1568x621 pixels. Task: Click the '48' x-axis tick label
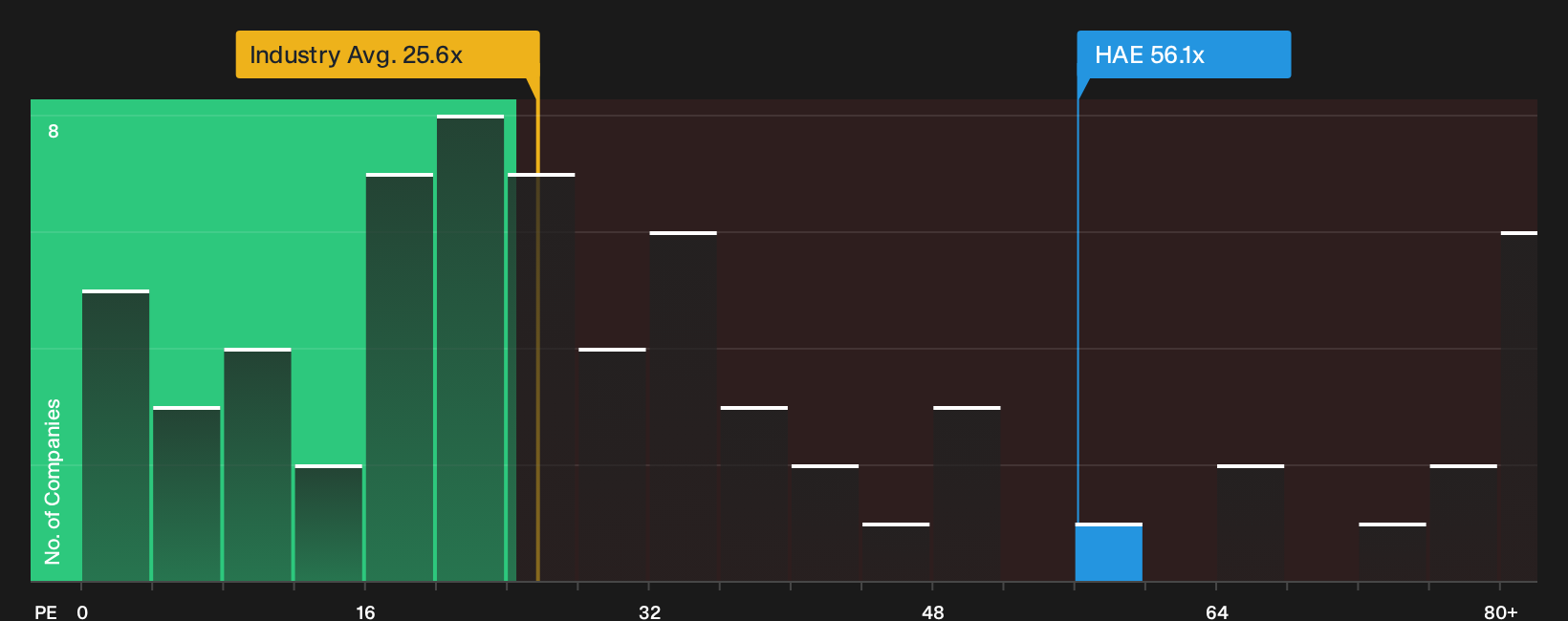(933, 612)
